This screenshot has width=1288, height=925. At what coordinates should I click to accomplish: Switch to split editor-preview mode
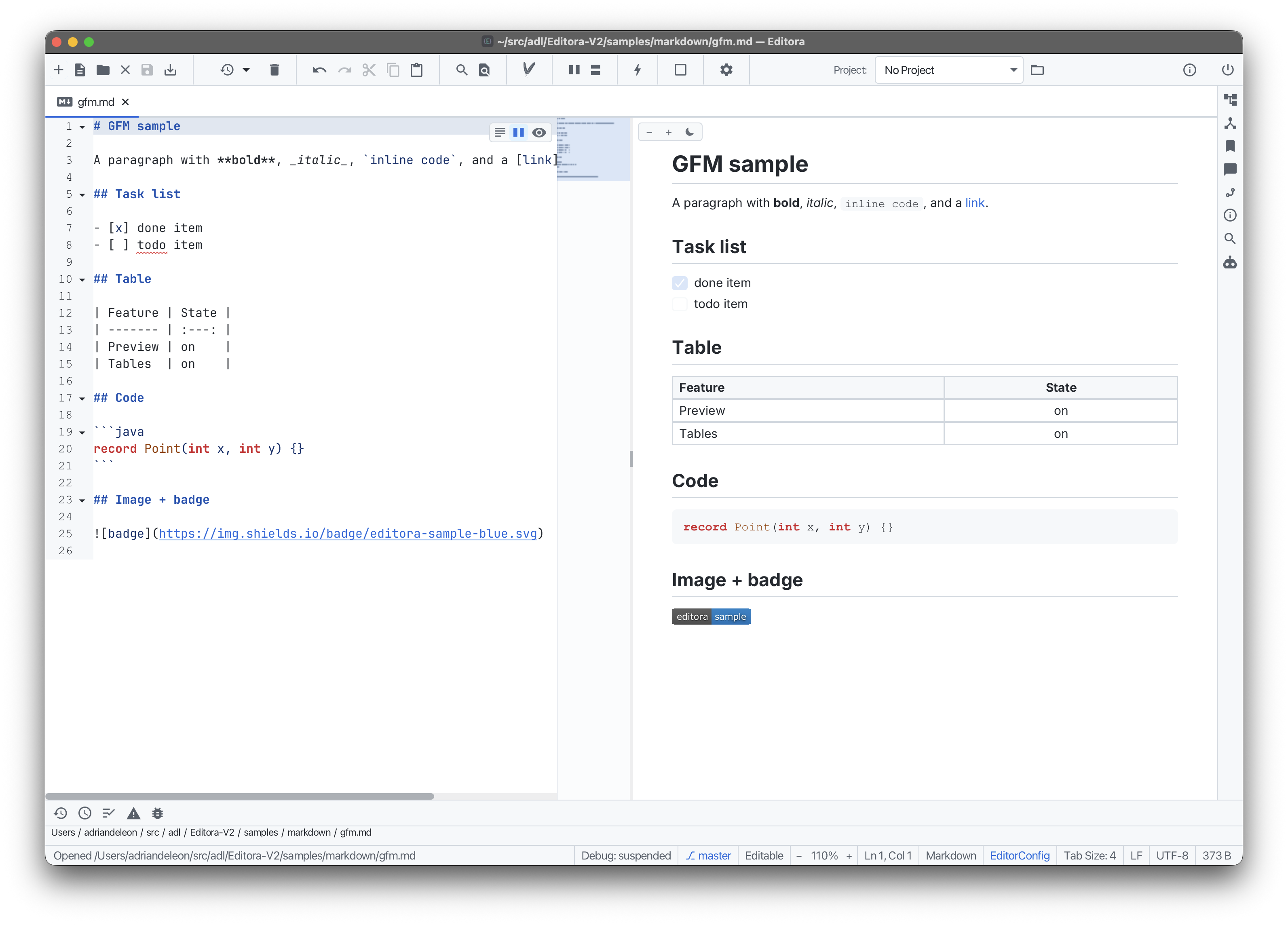click(x=519, y=132)
